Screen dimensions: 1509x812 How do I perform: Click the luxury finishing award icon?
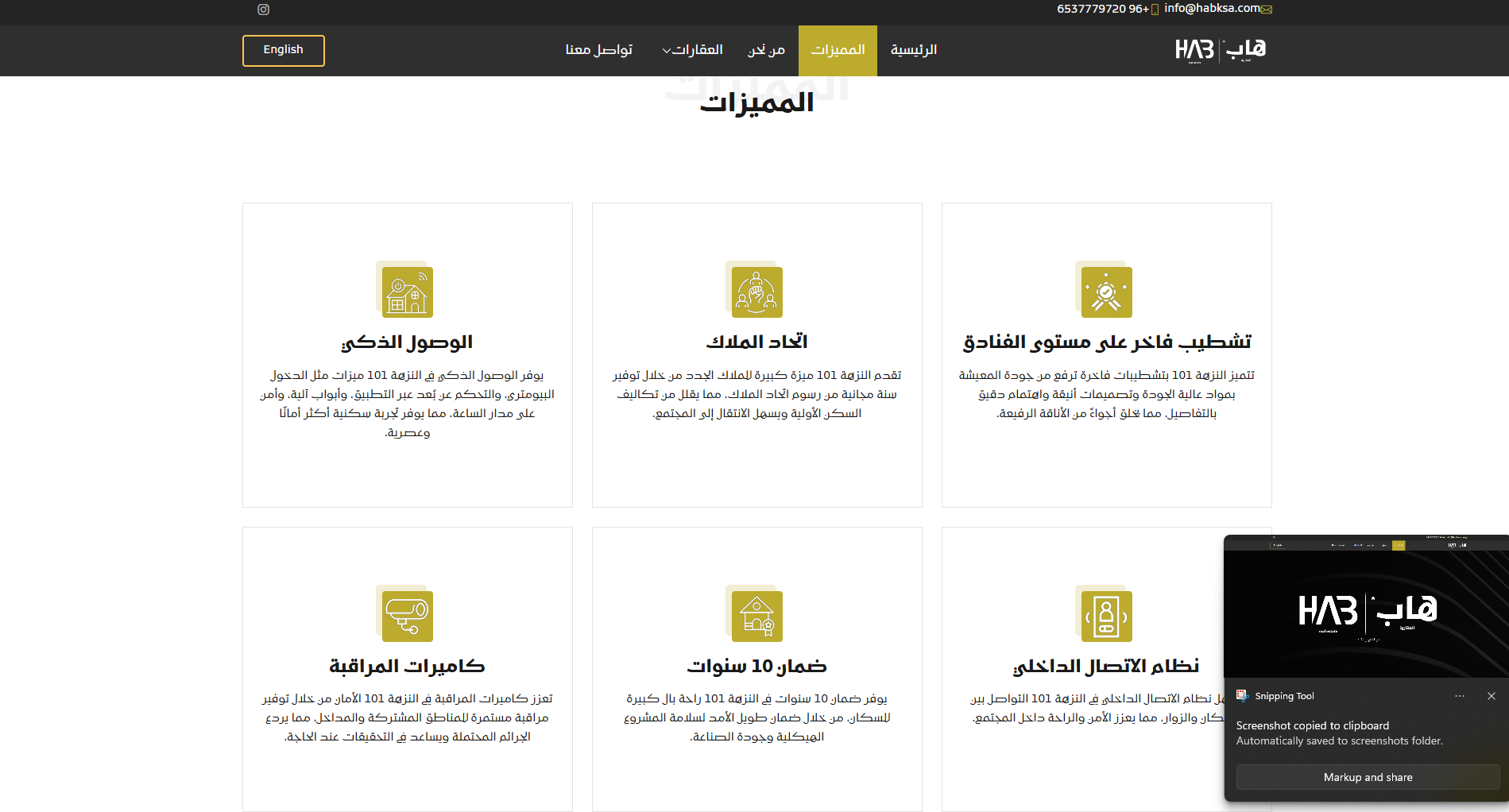[x=1106, y=292]
